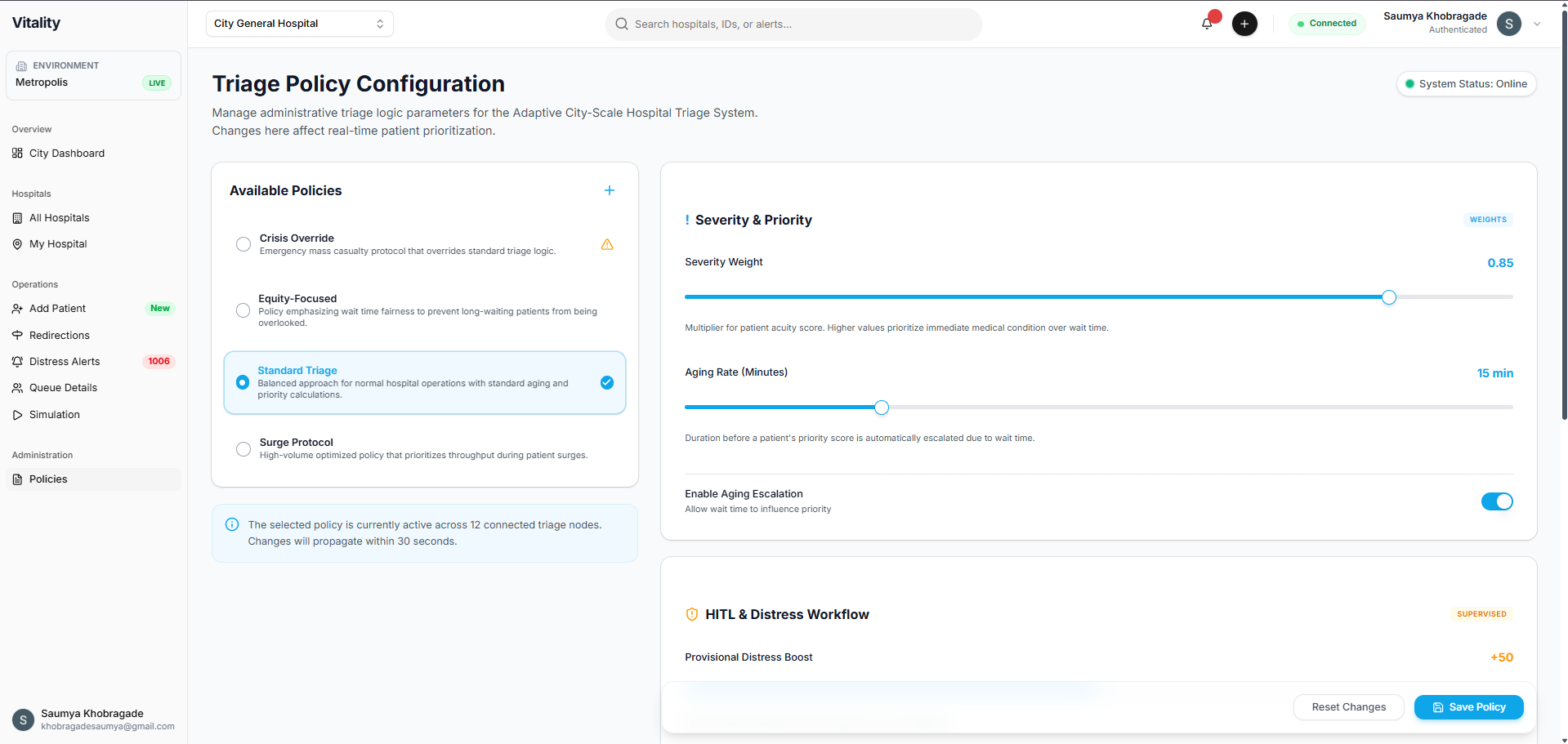Select the Crisis Override policy radio button
This screenshot has width=1568, height=744.
(243, 244)
